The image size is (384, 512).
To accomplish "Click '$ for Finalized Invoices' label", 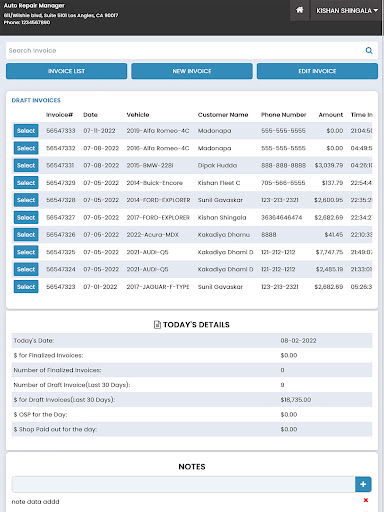I will 48,355.
